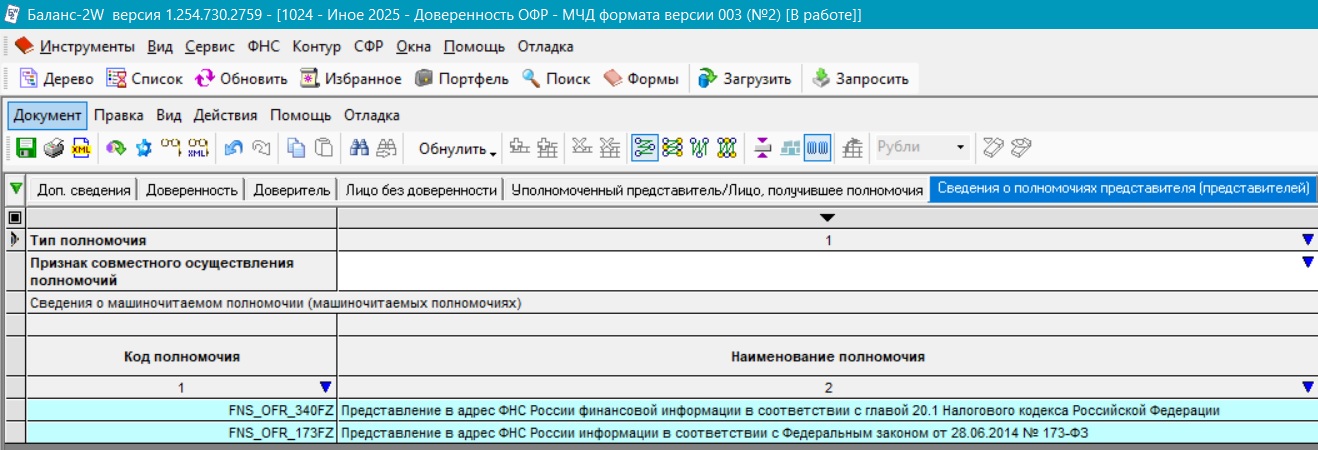This screenshot has height=450, width=1318.
Task: Click the grey building-shaped icon
Action: (x=852, y=148)
